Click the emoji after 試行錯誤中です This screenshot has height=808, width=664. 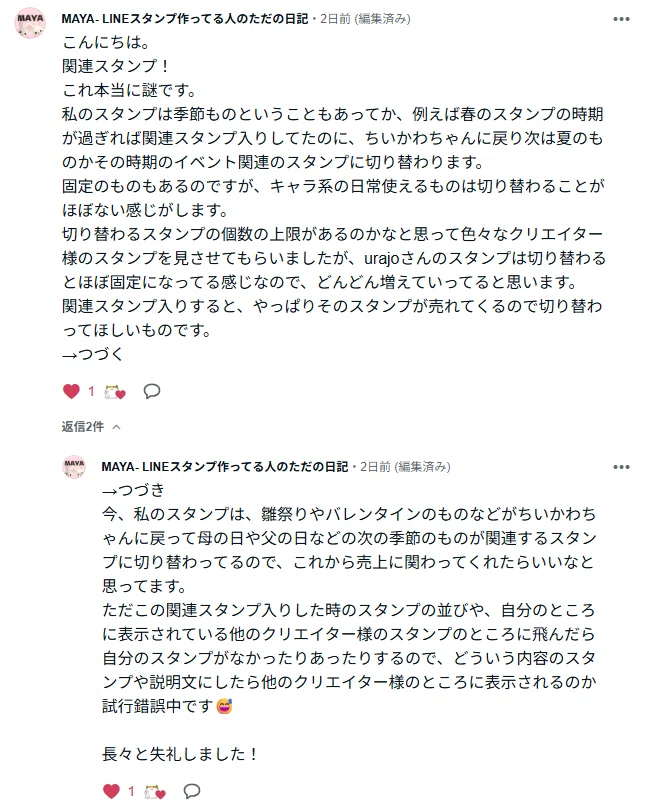225,706
